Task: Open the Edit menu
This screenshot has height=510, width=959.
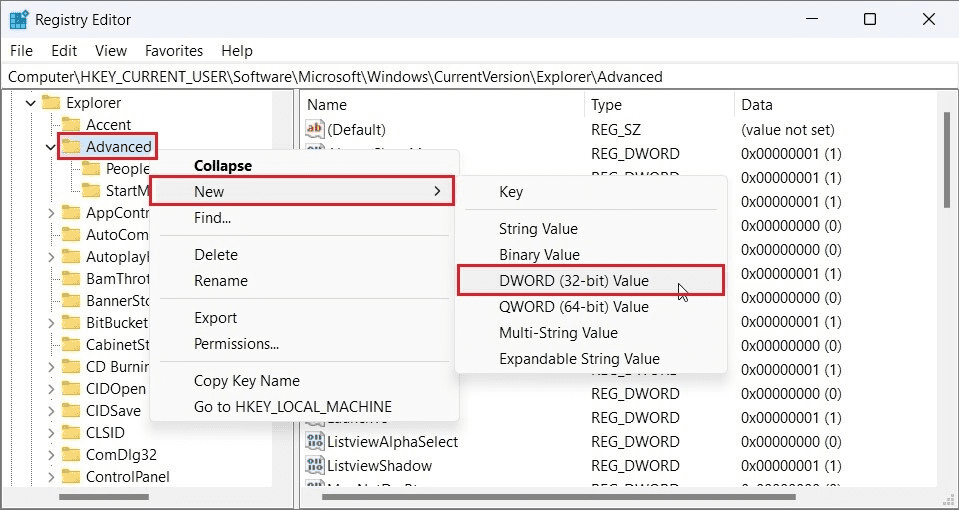Action: (x=64, y=51)
